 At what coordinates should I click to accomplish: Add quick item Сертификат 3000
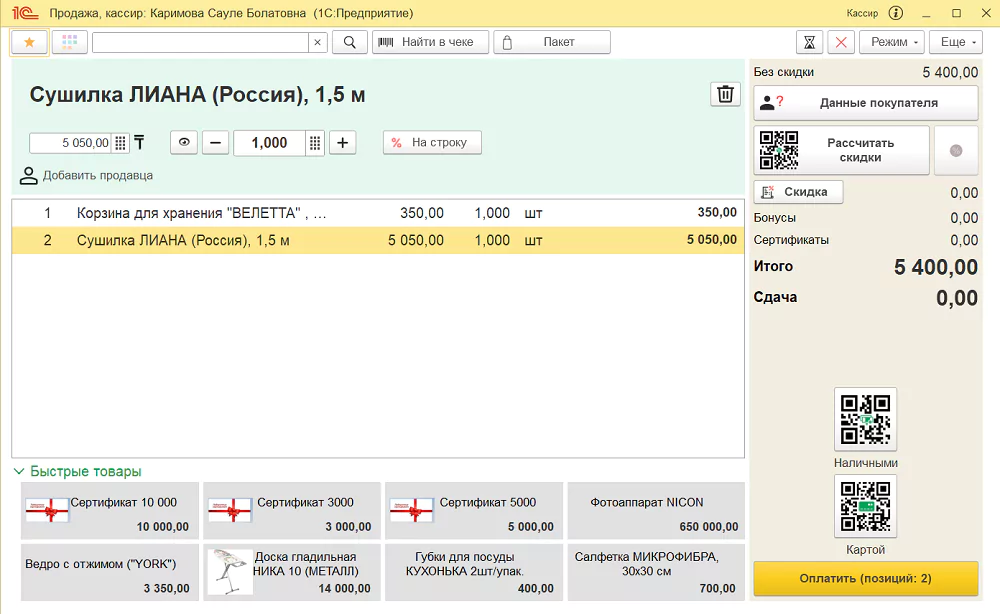pos(292,511)
